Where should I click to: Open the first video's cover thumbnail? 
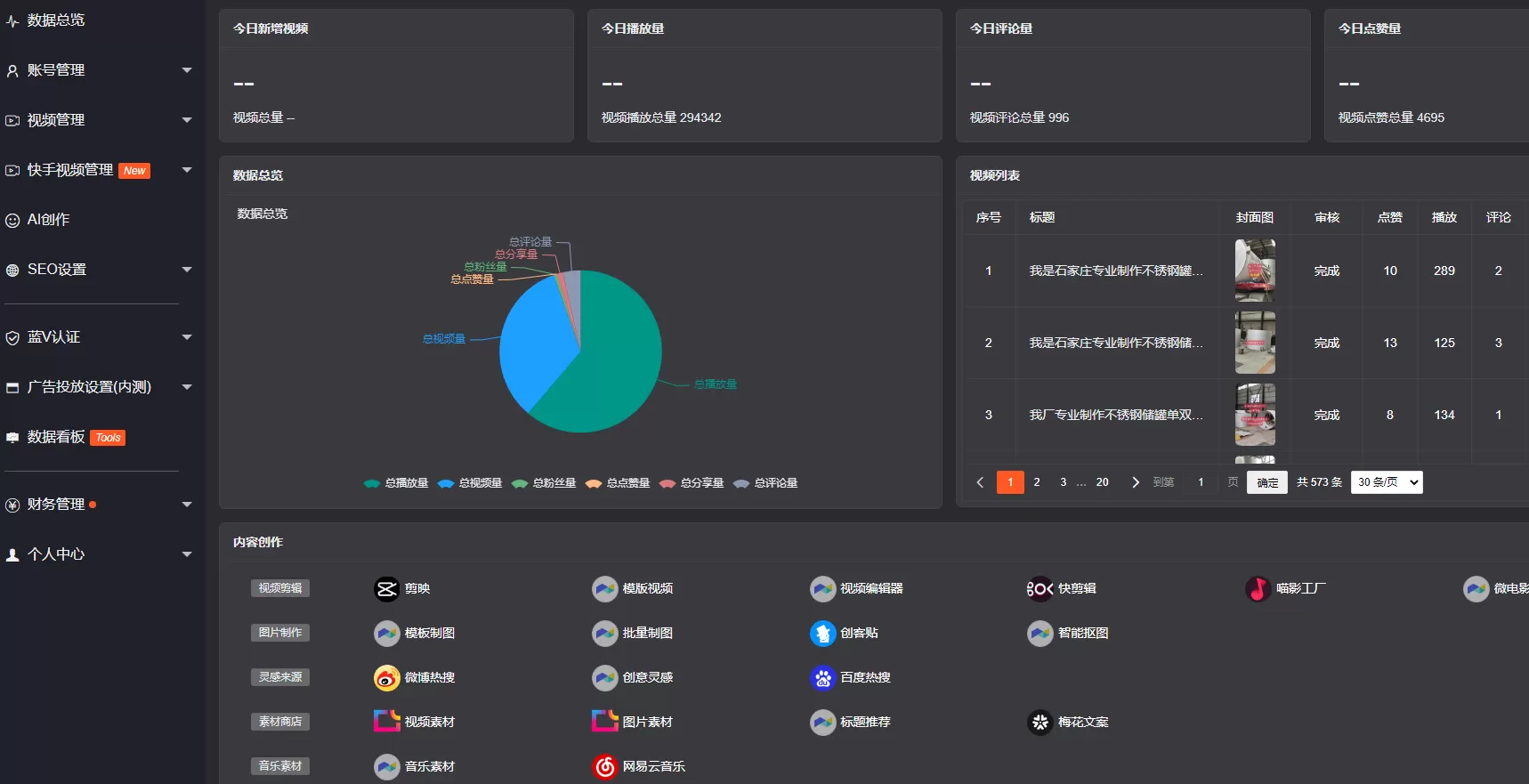click(x=1255, y=271)
